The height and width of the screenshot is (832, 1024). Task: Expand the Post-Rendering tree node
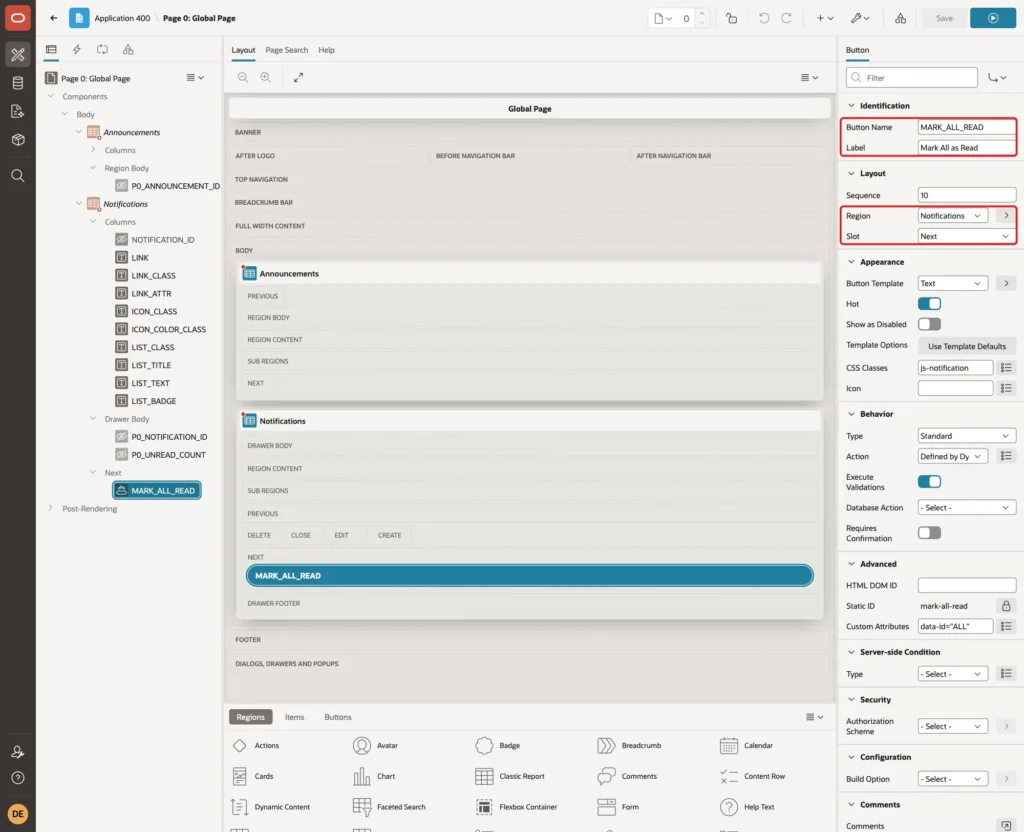tap(51, 508)
